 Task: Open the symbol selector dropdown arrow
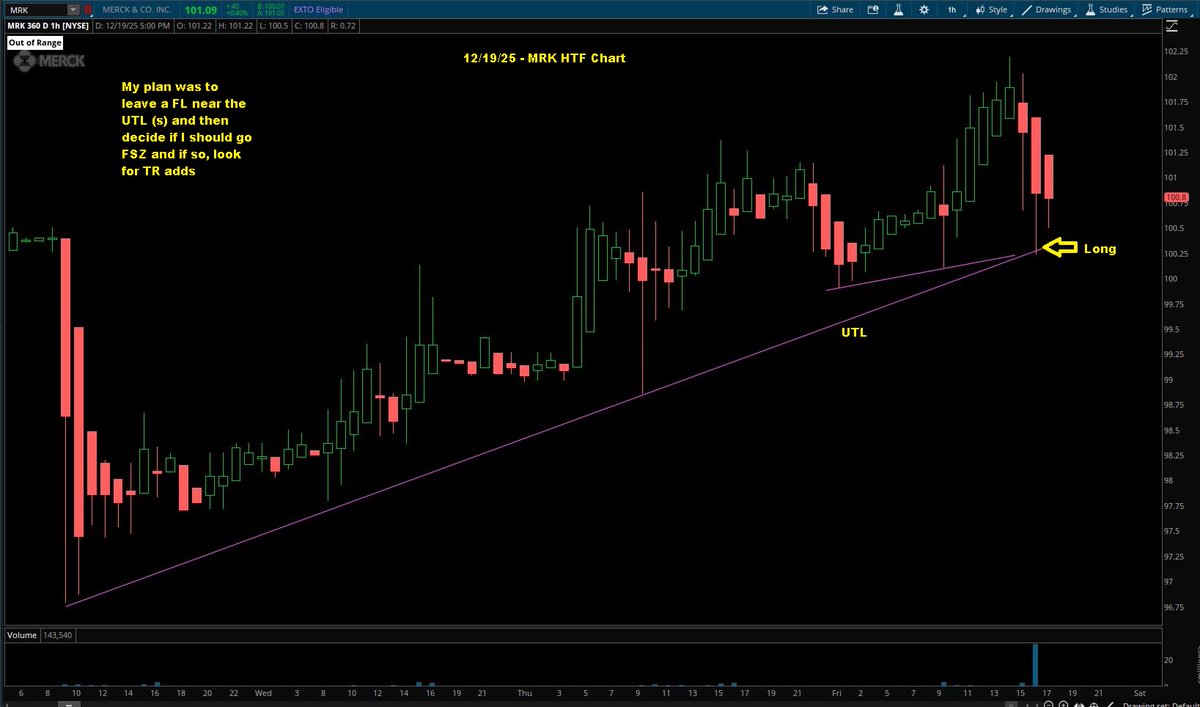tap(73, 9)
